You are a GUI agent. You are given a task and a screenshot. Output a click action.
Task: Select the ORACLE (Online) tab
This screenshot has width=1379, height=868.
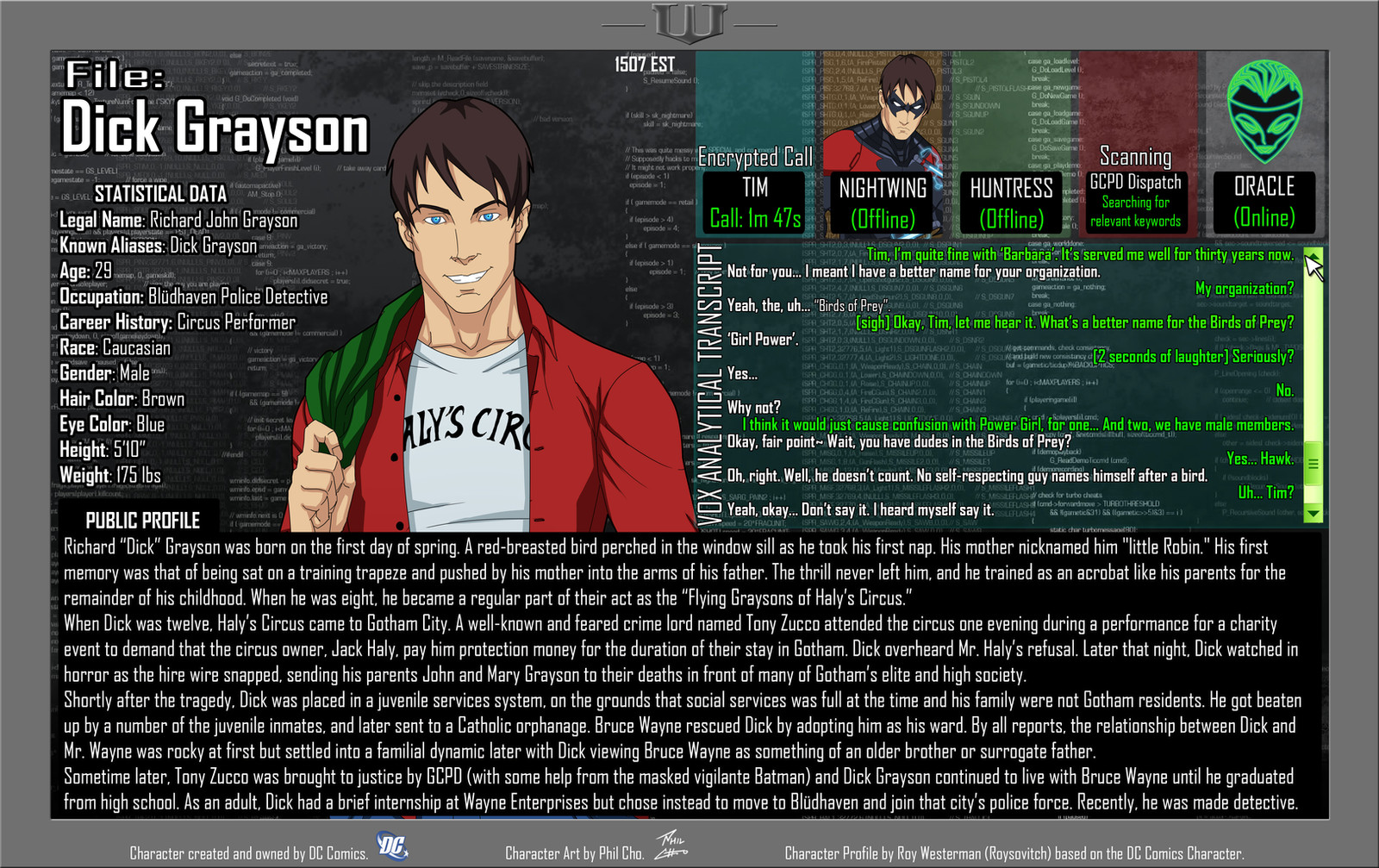pos(1264,202)
